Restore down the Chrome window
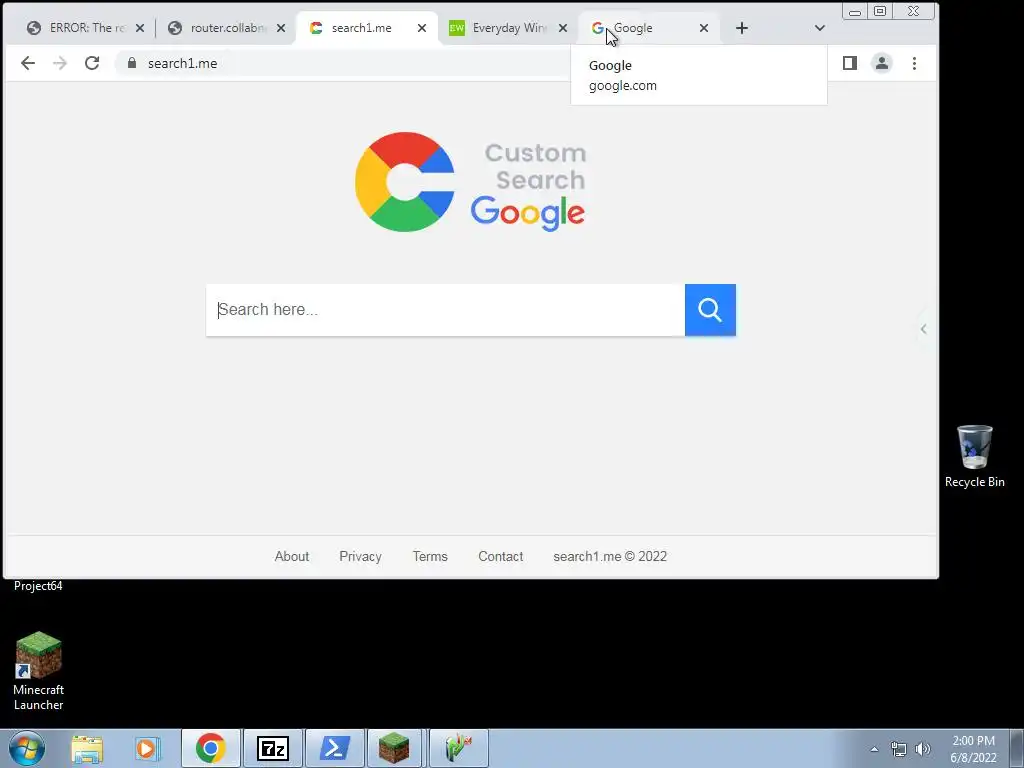1024x768 pixels. click(880, 11)
